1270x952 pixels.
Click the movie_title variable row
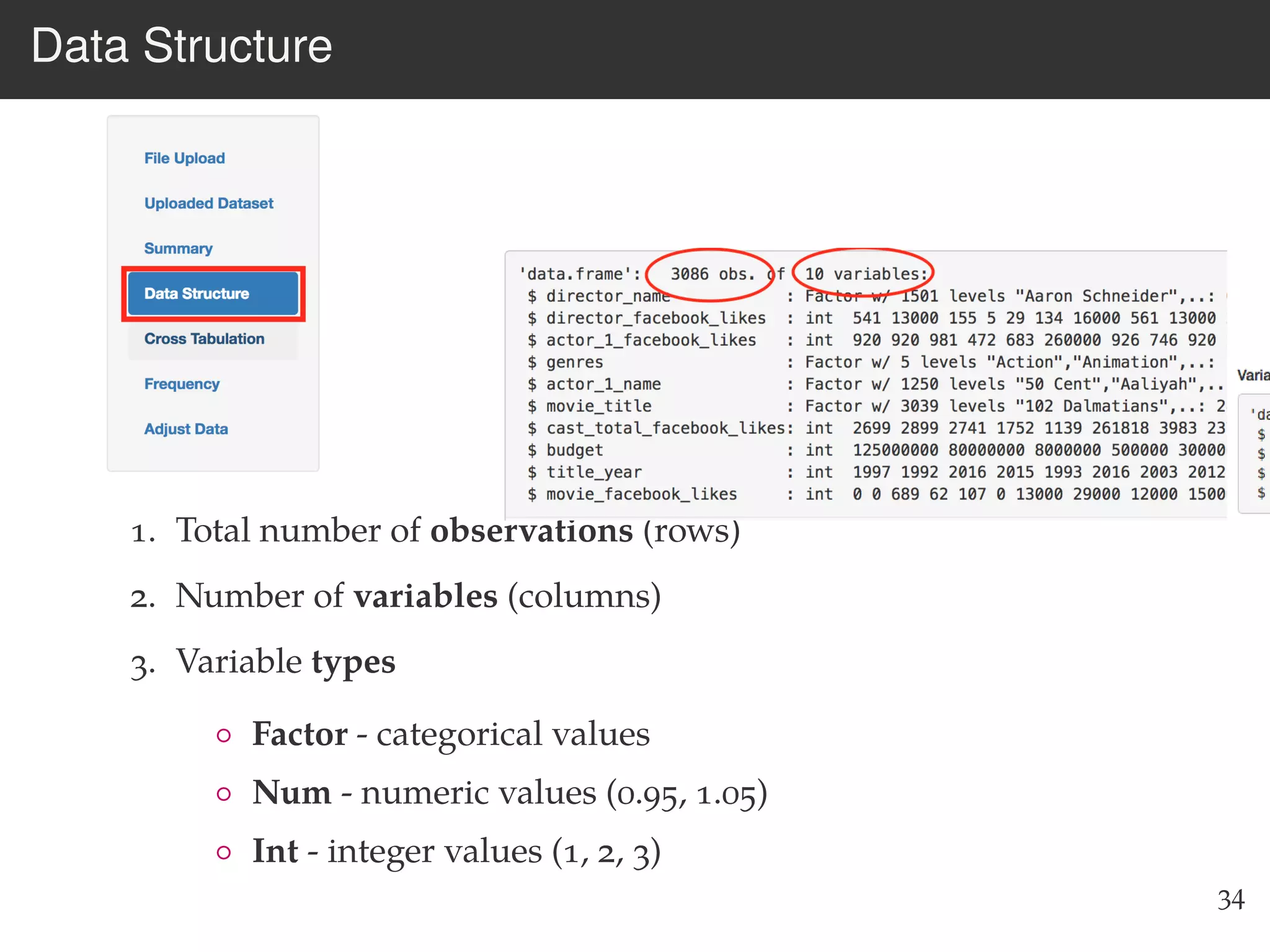[x=876, y=406]
